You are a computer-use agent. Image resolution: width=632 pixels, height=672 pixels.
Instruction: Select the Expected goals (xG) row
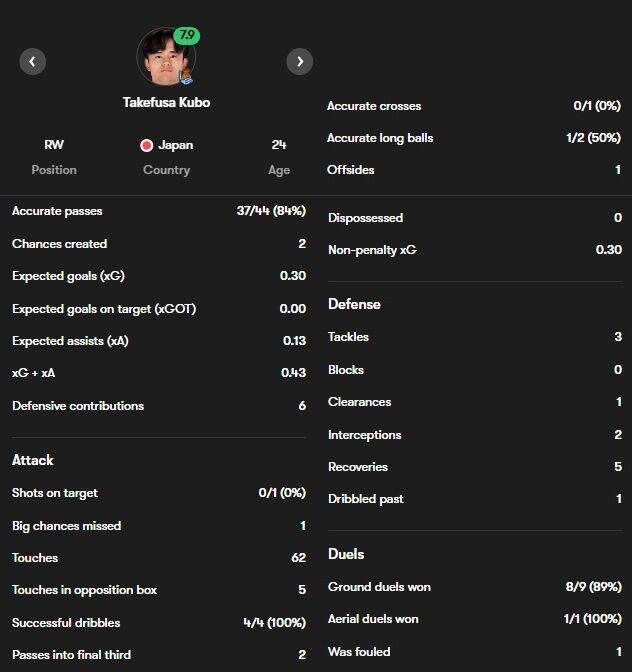(159, 276)
